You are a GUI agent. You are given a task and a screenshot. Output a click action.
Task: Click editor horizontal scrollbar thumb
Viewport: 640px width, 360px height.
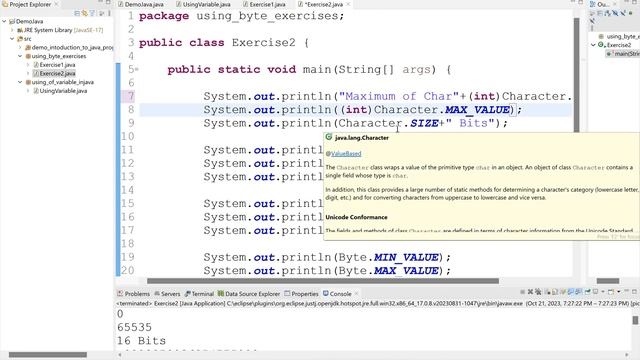click(322, 281)
